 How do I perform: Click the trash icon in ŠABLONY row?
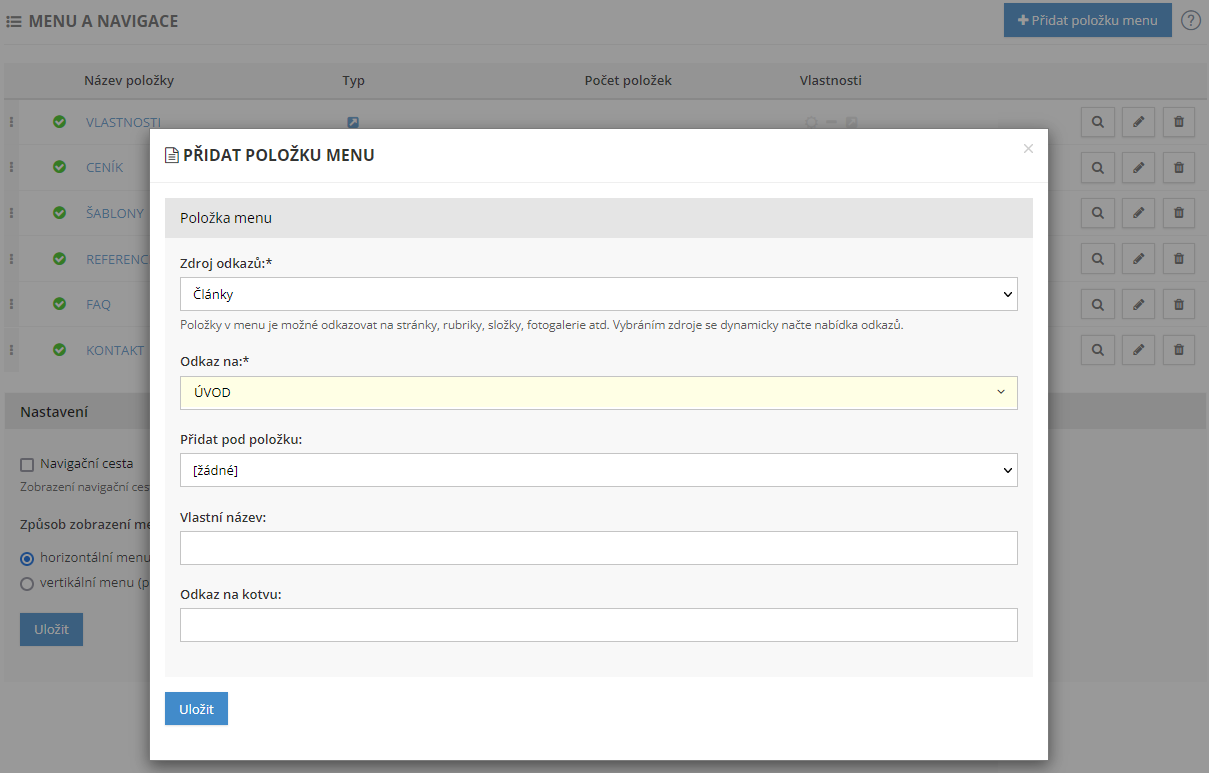(x=1178, y=213)
